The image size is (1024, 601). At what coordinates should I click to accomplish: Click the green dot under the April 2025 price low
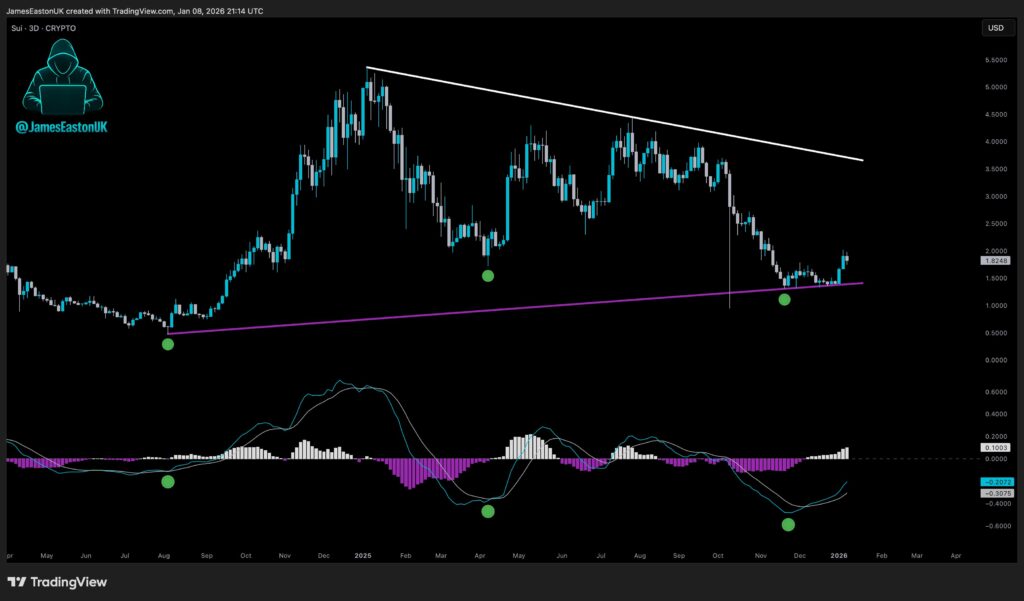[488, 275]
